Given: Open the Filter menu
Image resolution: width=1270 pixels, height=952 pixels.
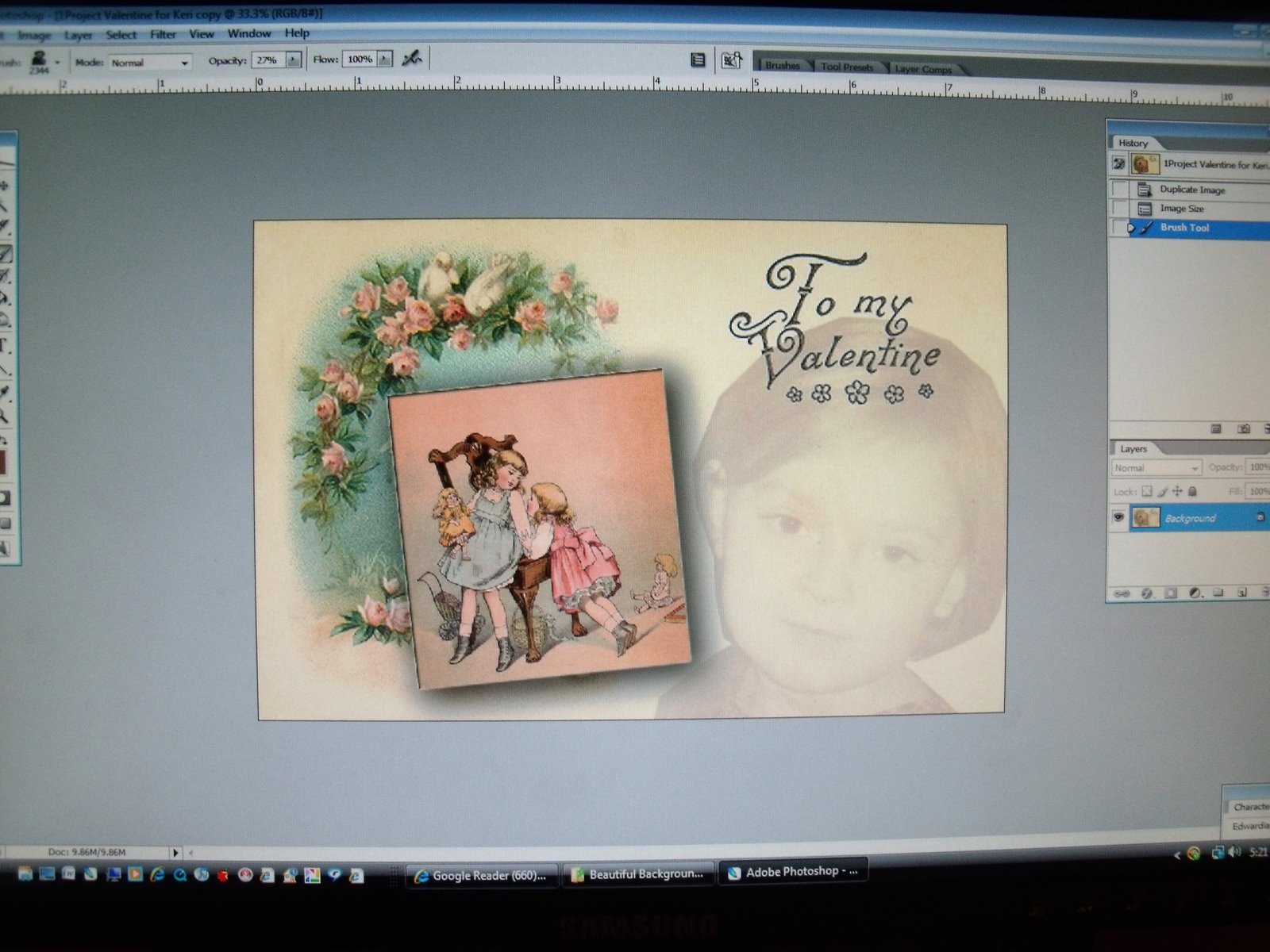Looking at the screenshot, I should 163,34.
